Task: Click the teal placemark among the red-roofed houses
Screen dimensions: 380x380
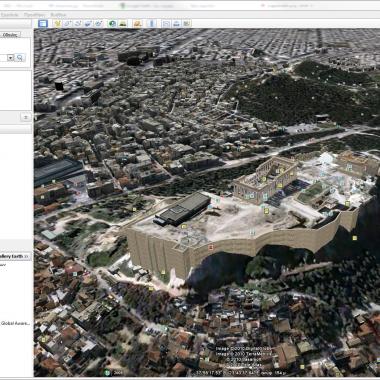Action: pos(75,274)
